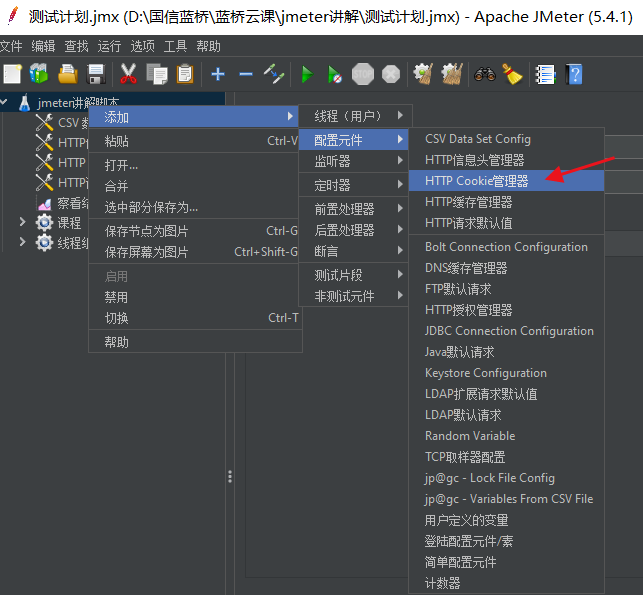Open the 查找 menu

click(76, 46)
